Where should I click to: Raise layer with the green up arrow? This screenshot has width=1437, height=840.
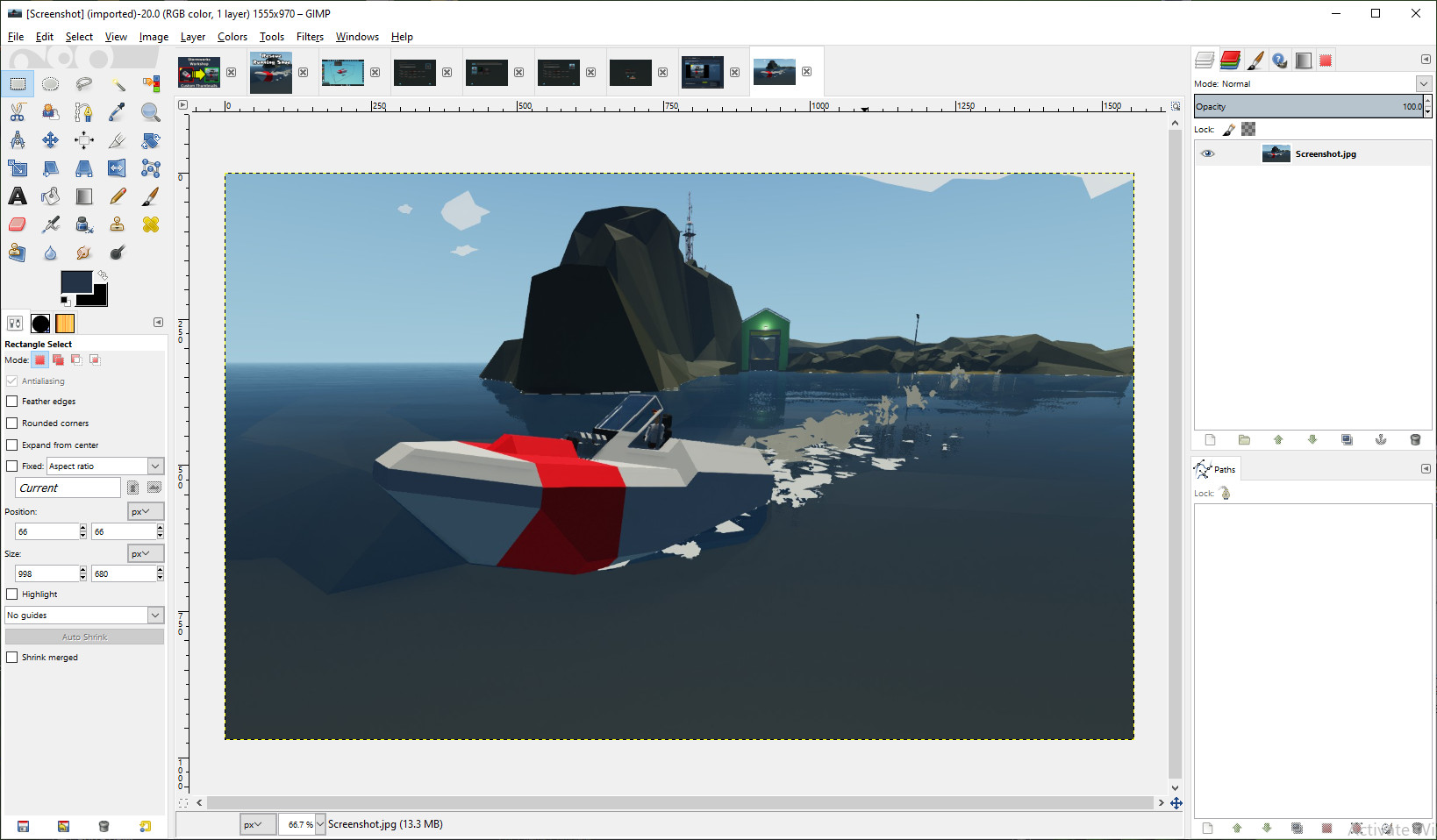[x=1278, y=439]
